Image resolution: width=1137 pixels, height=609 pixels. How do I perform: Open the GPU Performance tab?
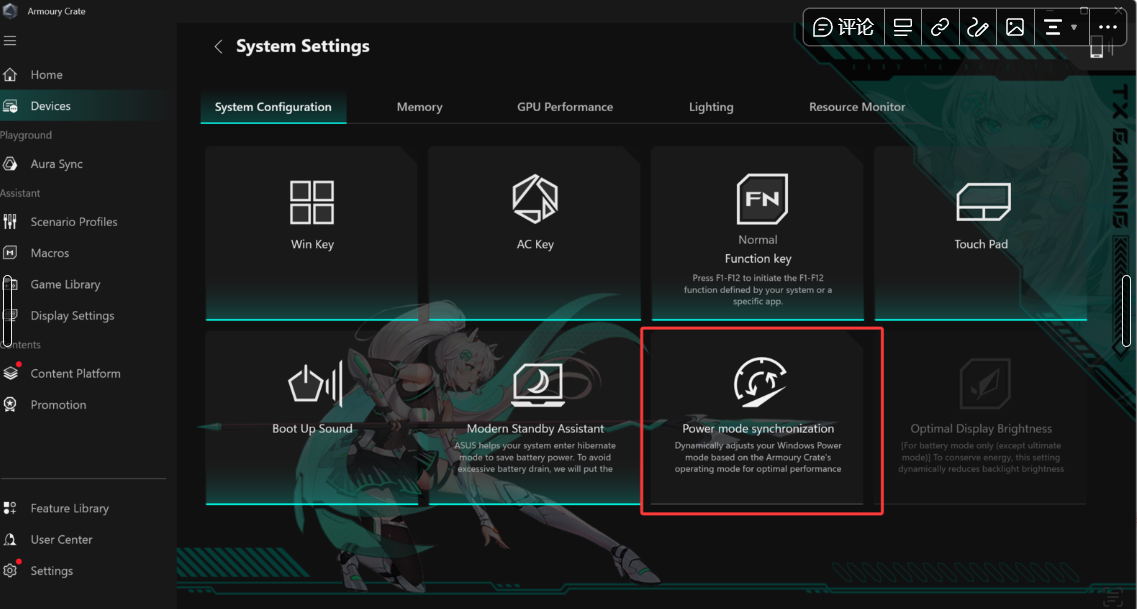(565, 107)
